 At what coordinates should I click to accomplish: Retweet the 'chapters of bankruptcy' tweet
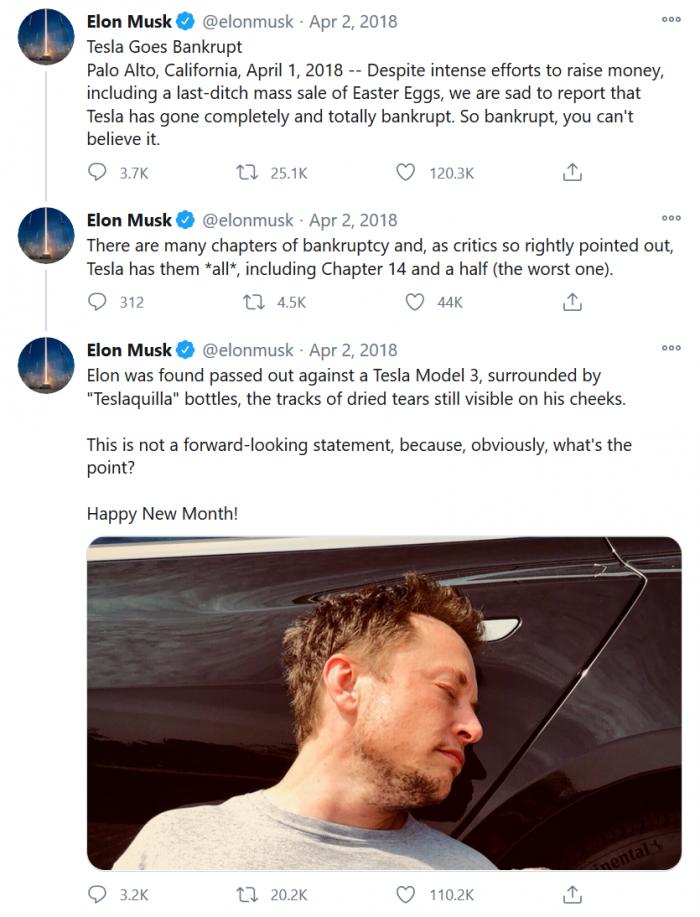[253, 302]
